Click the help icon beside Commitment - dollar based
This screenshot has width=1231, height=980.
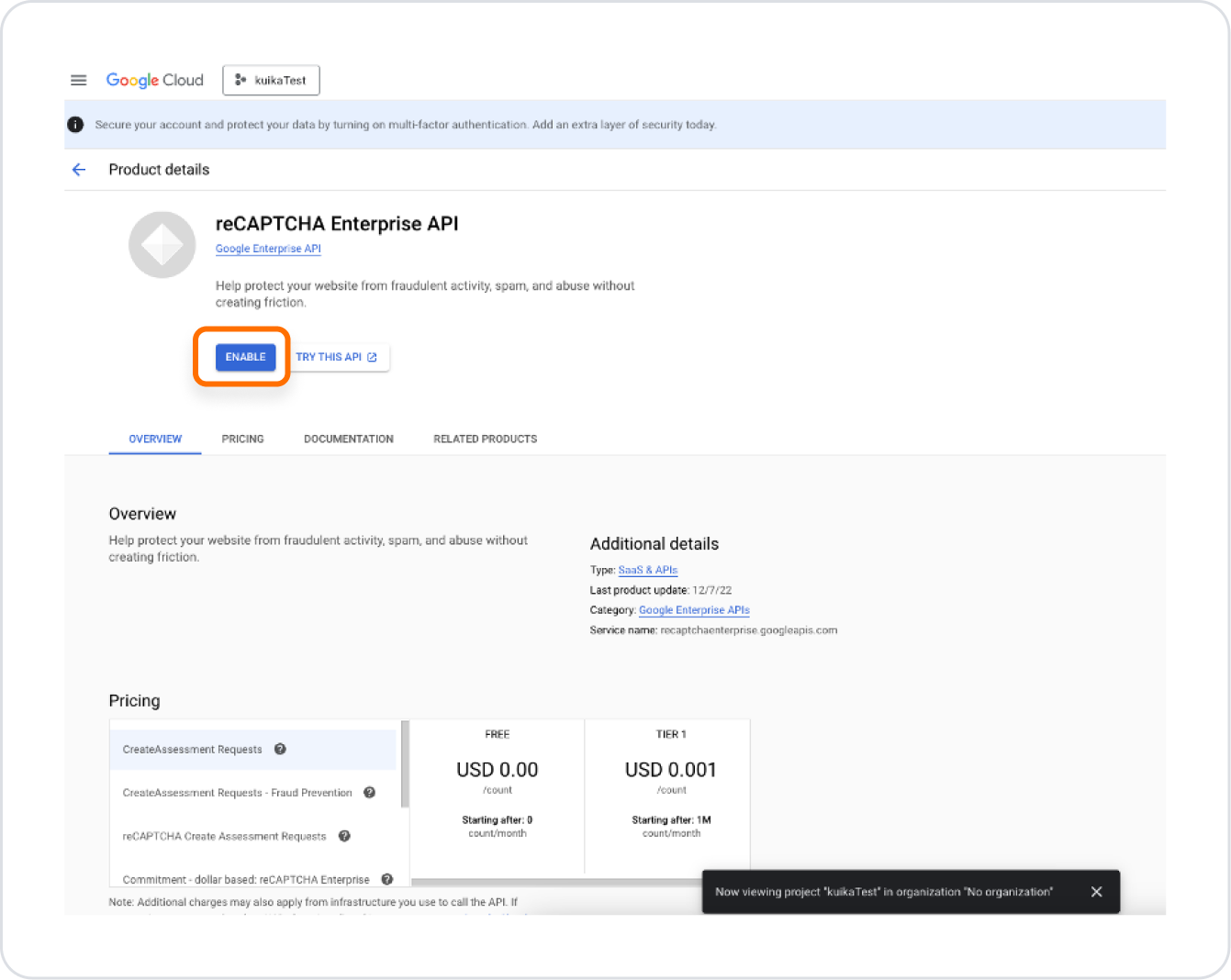click(387, 879)
